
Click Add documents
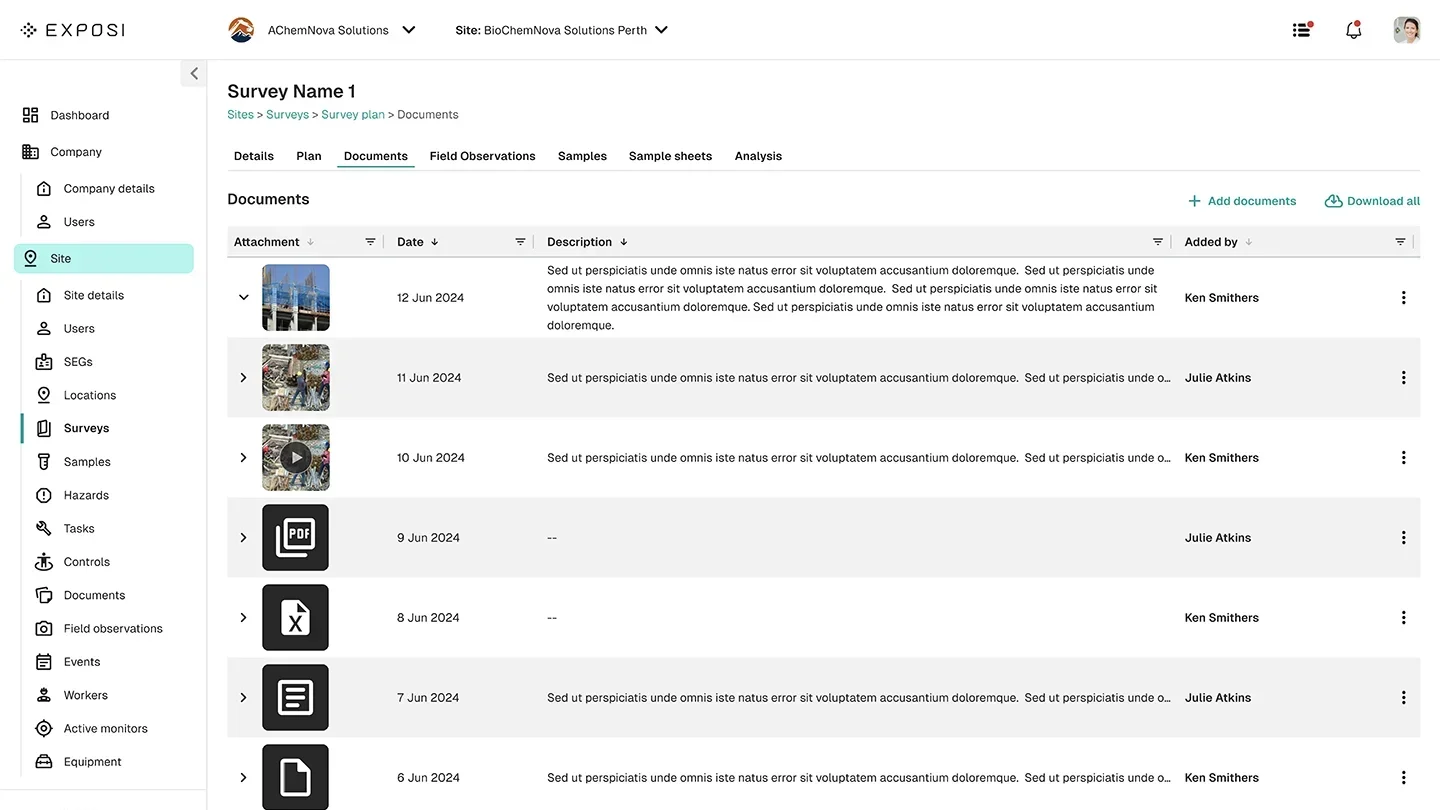[1242, 200]
